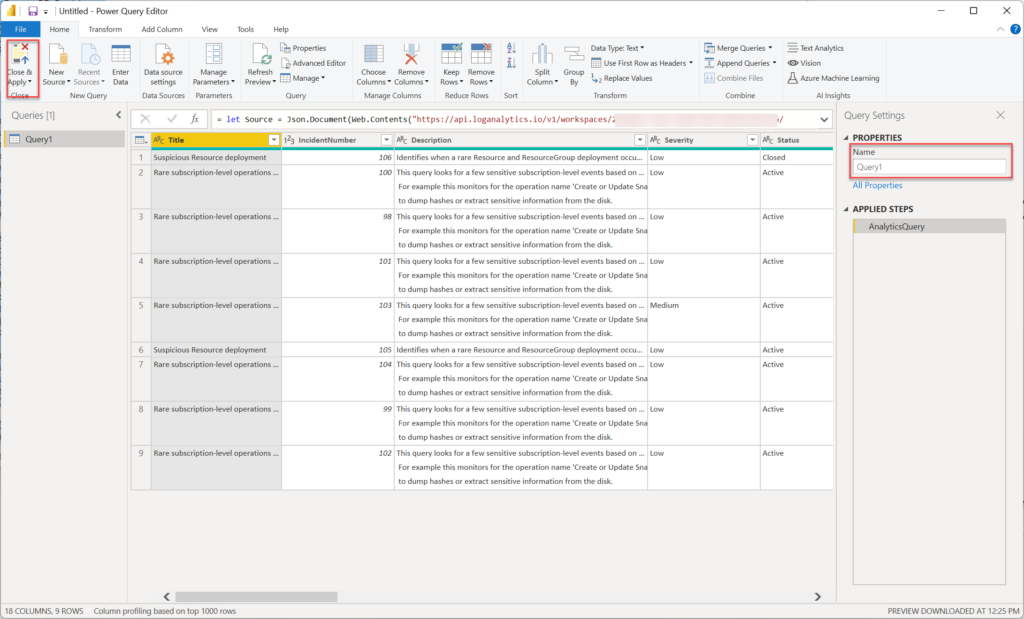Click the Remove Columns icon
Image resolution: width=1024 pixels, height=619 pixels.
(411, 54)
